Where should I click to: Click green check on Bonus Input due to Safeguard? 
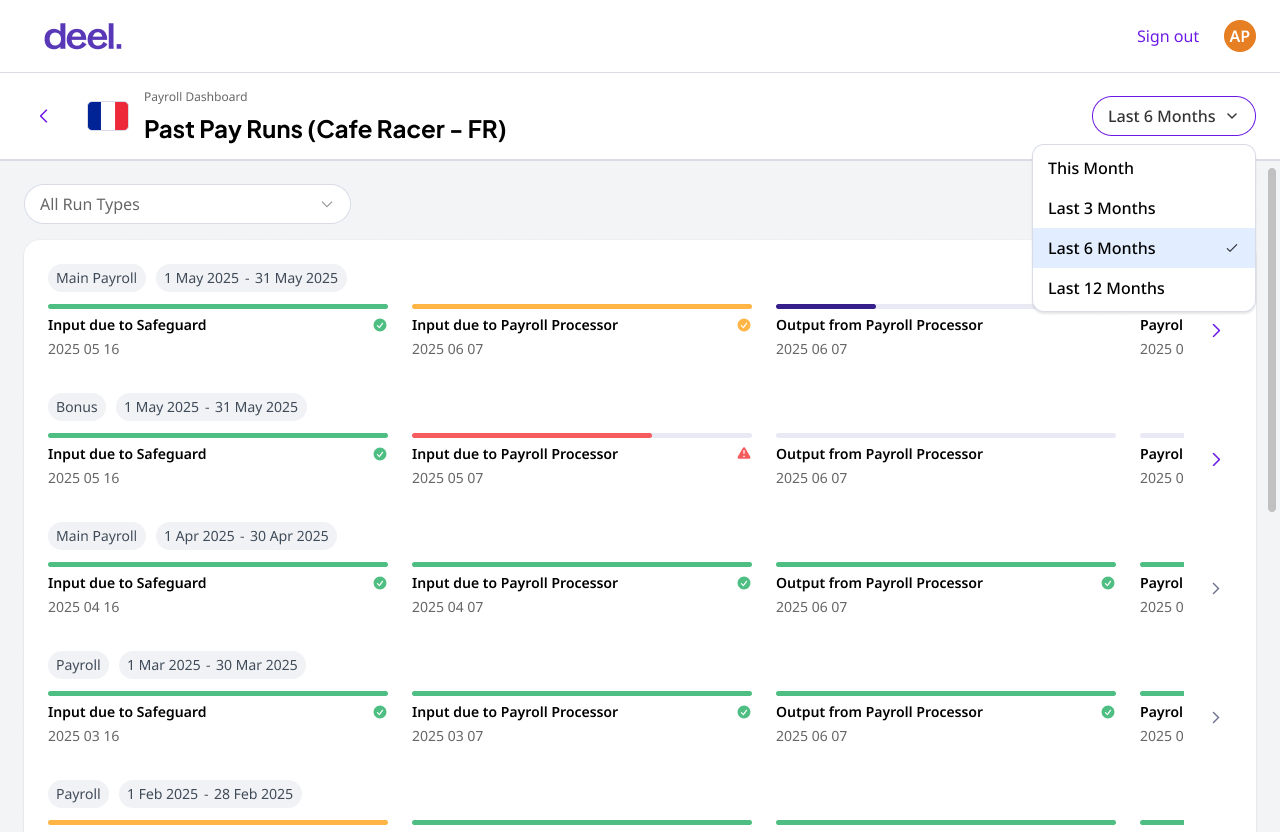pos(380,454)
